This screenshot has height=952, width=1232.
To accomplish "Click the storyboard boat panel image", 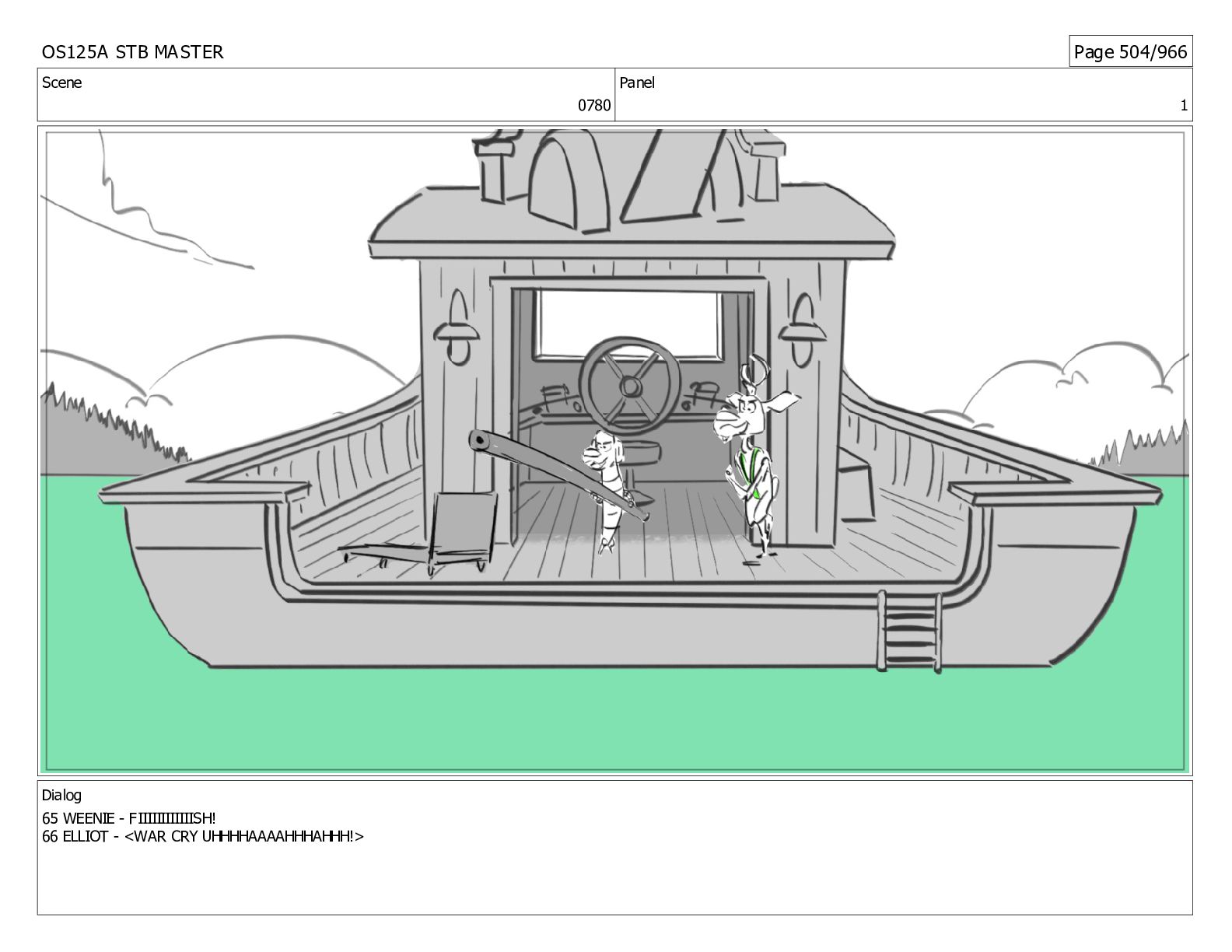I will click(x=615, y=451).
